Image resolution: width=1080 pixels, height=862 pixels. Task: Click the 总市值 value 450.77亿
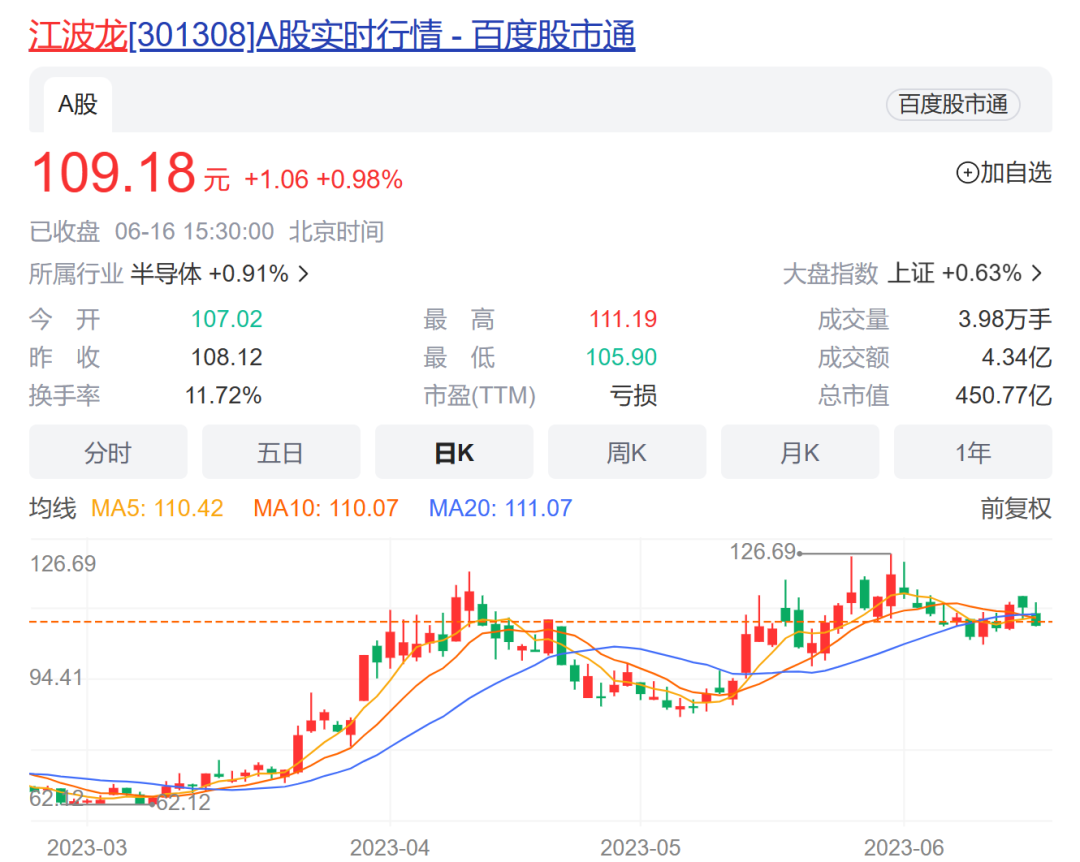[x=1004, y=396]
